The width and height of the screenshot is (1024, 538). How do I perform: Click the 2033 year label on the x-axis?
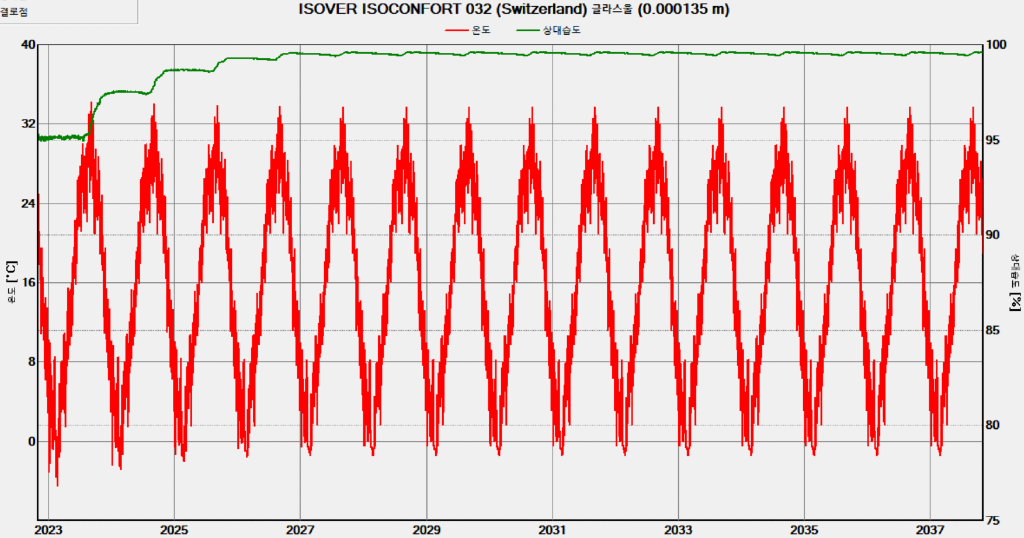[678, 529]
